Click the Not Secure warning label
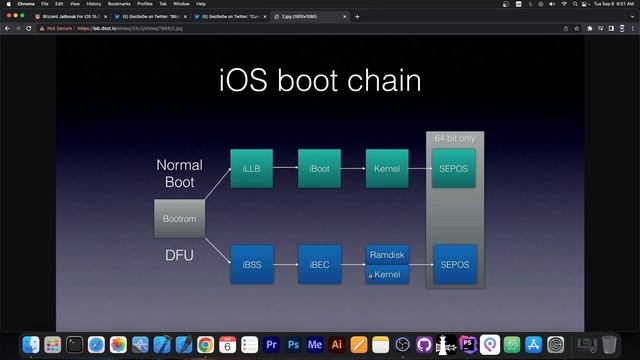Screen dimensions: 640x360 tap(56, 29)
